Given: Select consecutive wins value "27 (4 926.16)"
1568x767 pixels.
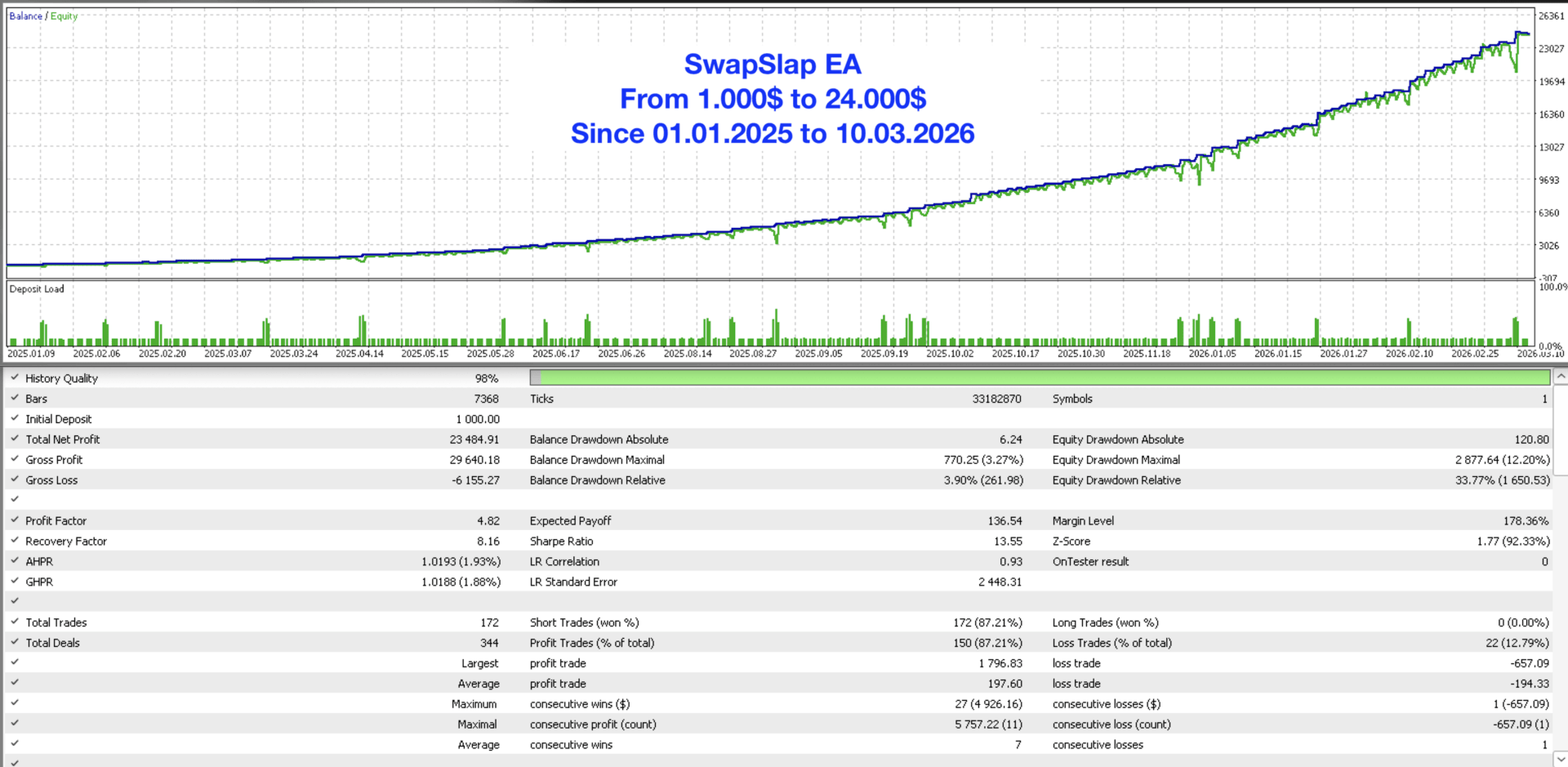Looking at the screenshot, I should 989,705.
